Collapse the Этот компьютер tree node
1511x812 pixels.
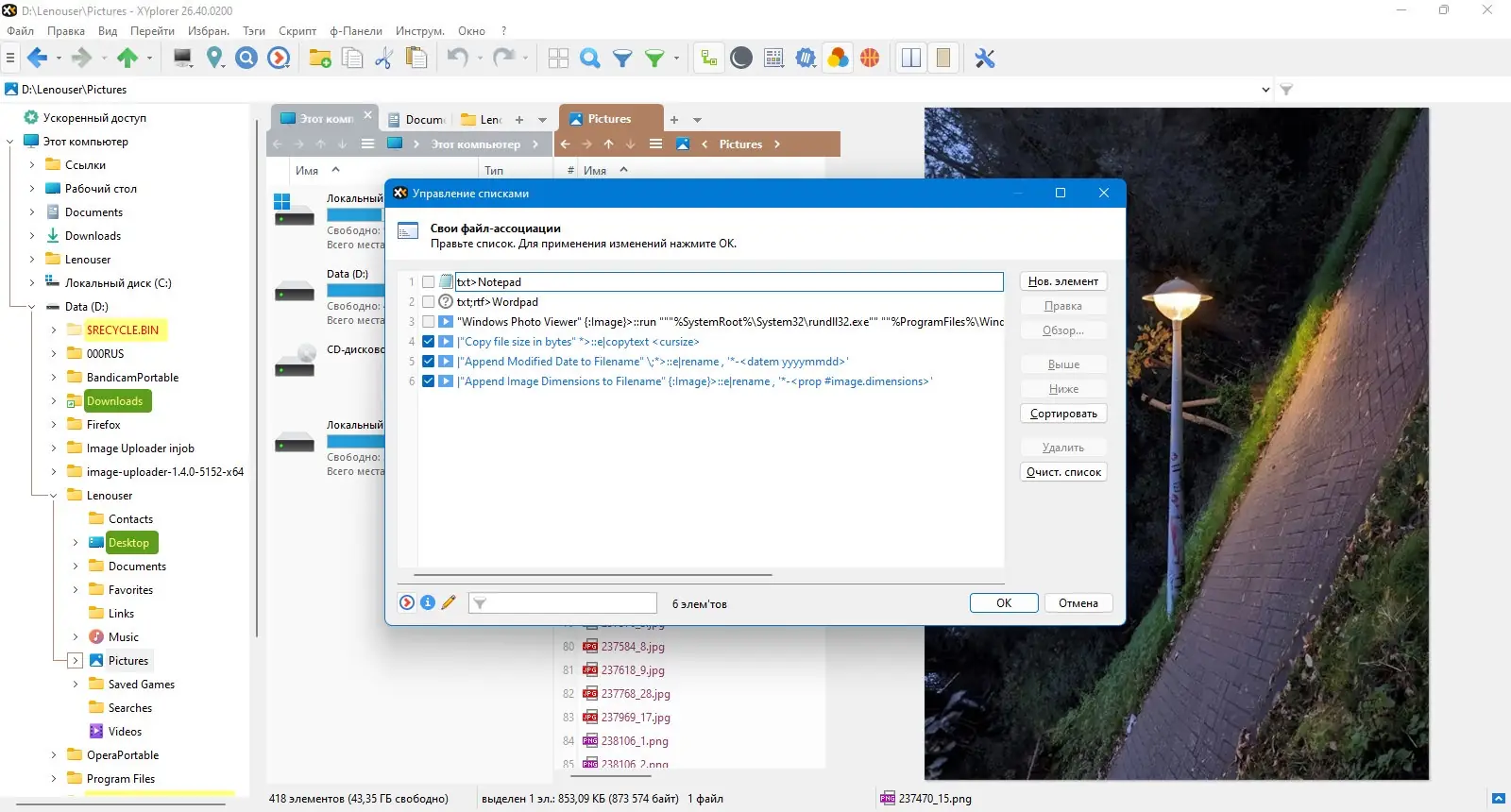pyautogui.click(x=10, y=142)
